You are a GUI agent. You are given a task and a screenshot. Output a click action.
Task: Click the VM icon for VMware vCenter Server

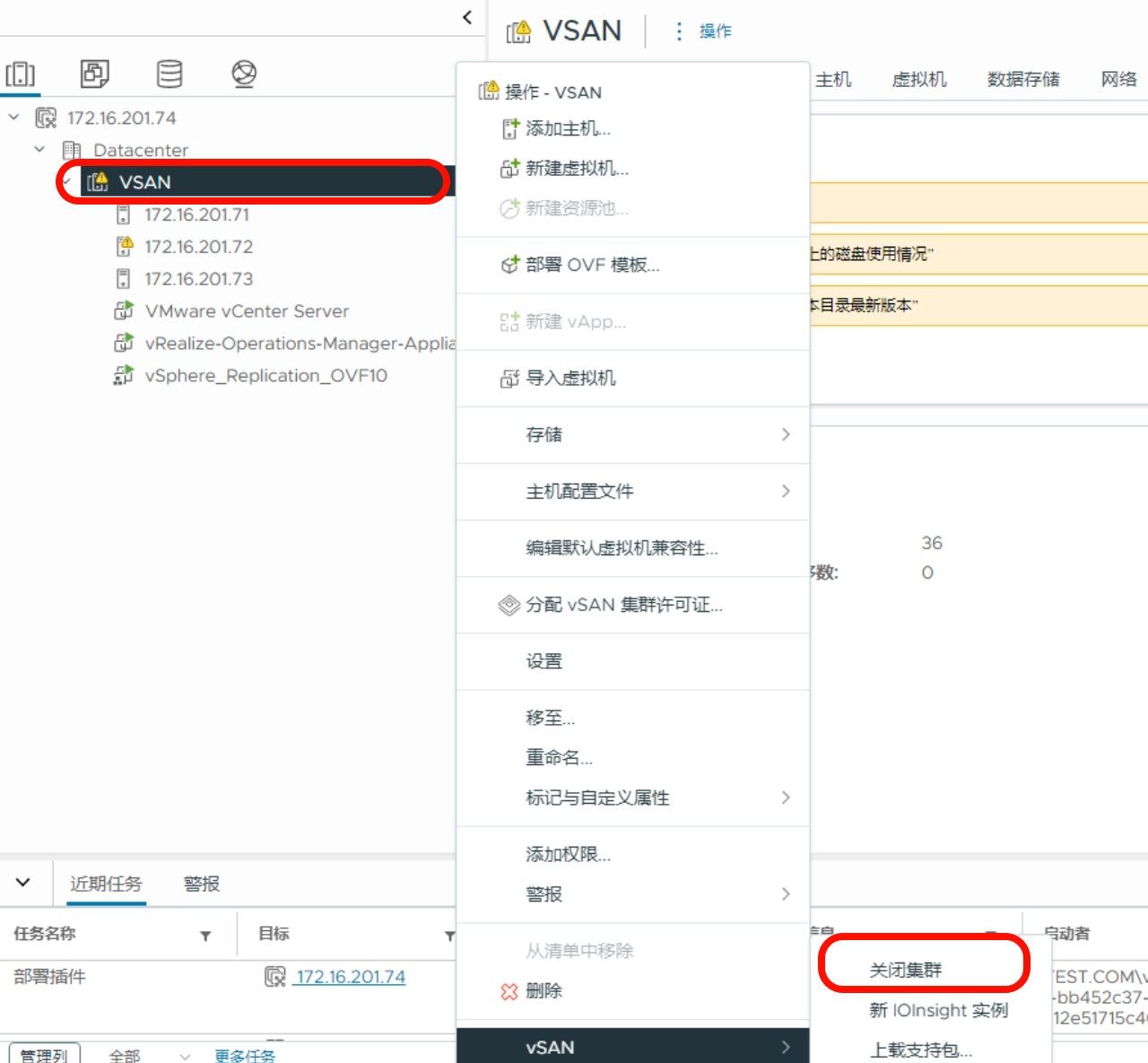(x=124, y=311)
